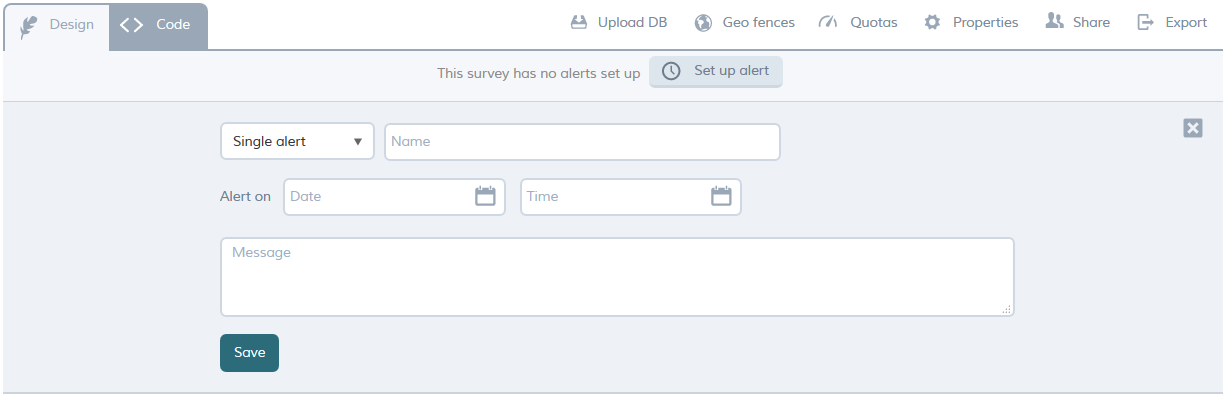Screen dimensions: 1225x394
Task: Click the Save button
Action: tap(249, 352)
